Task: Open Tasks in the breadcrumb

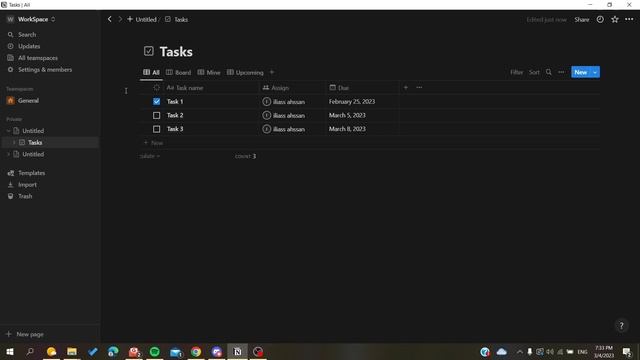Action: pos(176,19)
